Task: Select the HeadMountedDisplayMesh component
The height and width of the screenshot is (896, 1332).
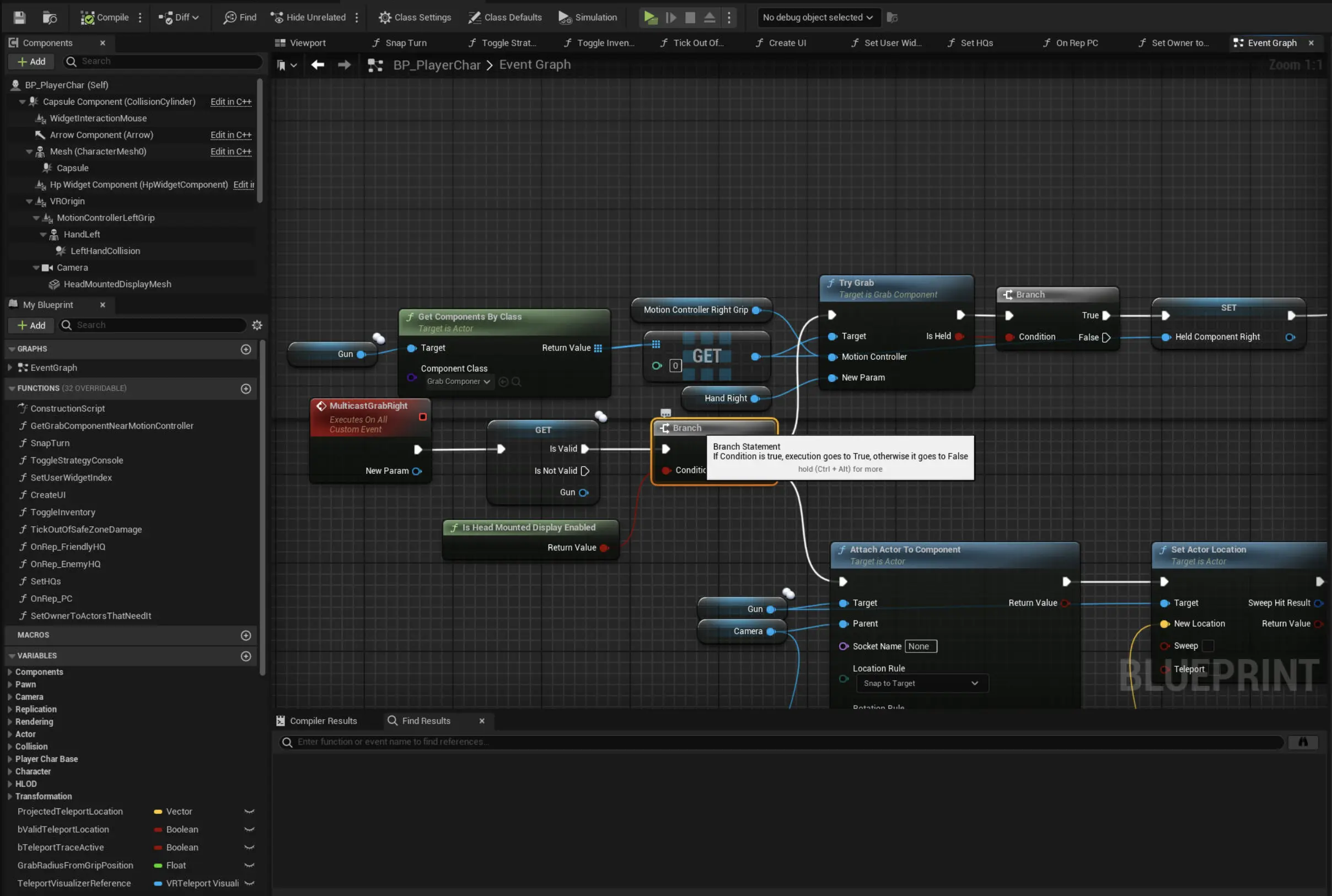Action: [117, 284]
